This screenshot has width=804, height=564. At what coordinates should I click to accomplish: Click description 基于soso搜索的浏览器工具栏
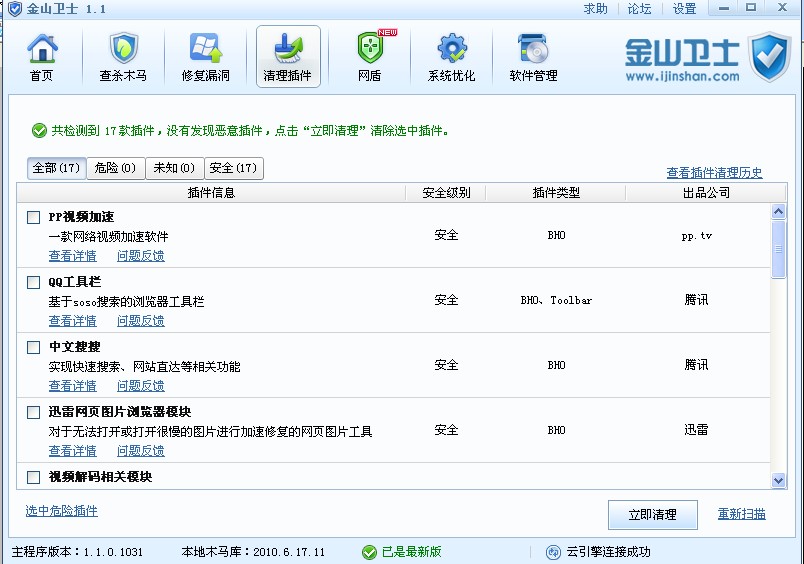(127, 302)
